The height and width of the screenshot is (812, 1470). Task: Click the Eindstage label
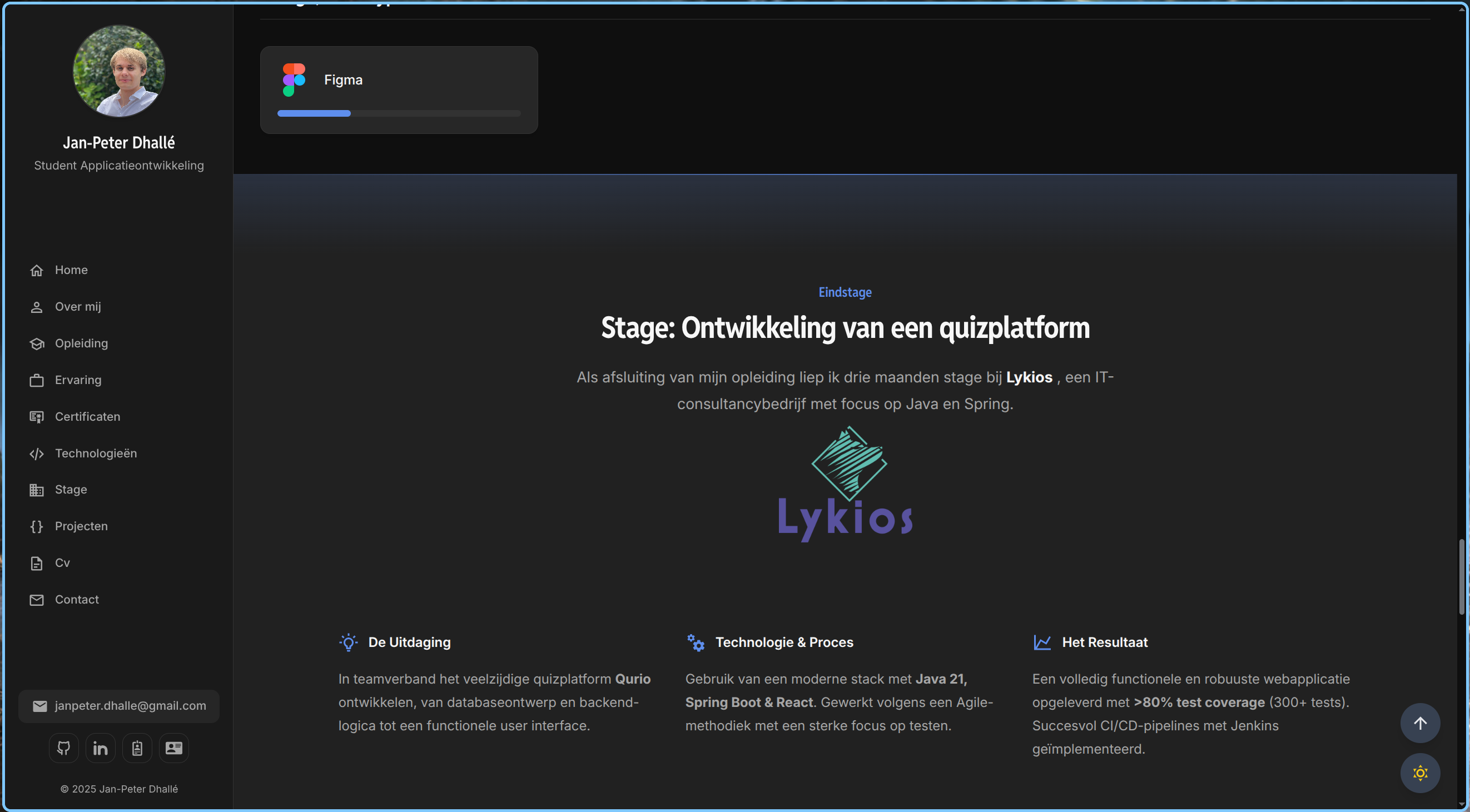coord(845,292)
